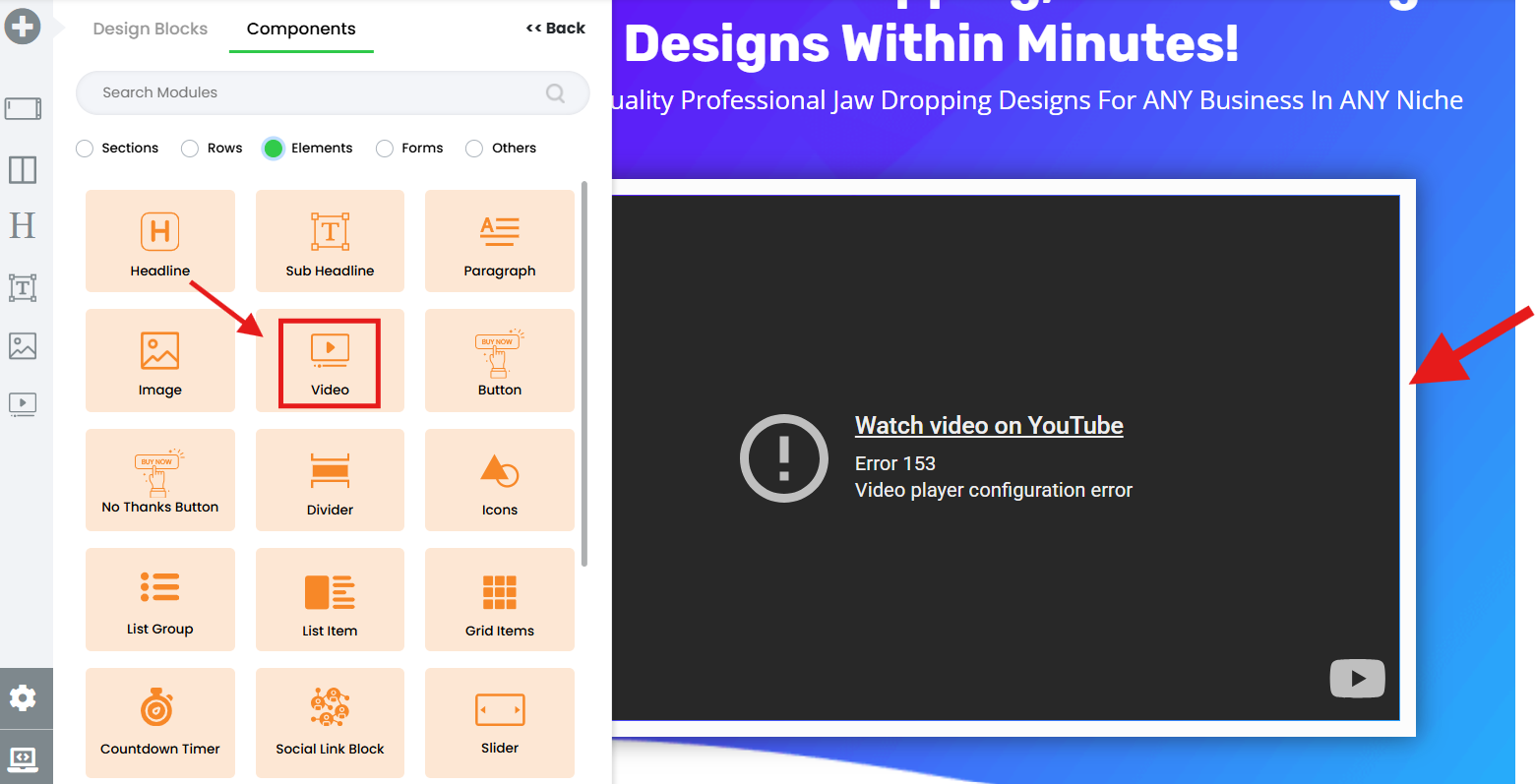This screenshot has height=784, width=1535.
Task: Click the plus add-element icon
Action: 22,26
